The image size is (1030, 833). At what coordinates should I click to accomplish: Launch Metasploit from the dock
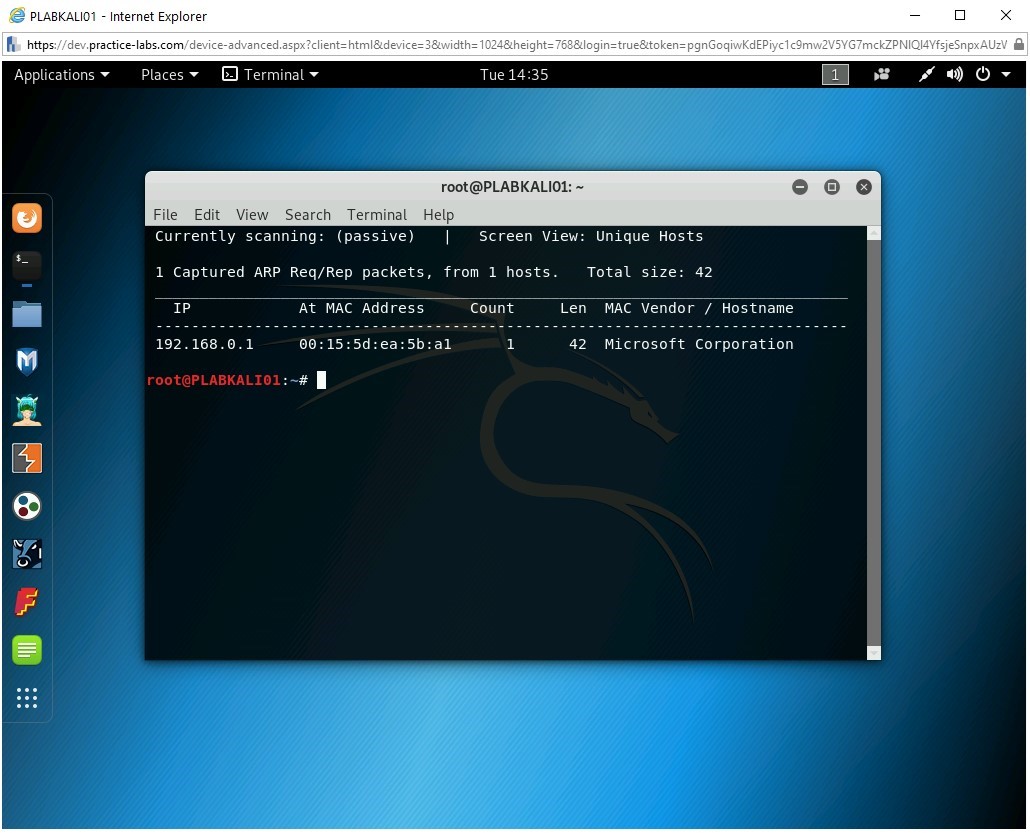[x=27, y=362]
